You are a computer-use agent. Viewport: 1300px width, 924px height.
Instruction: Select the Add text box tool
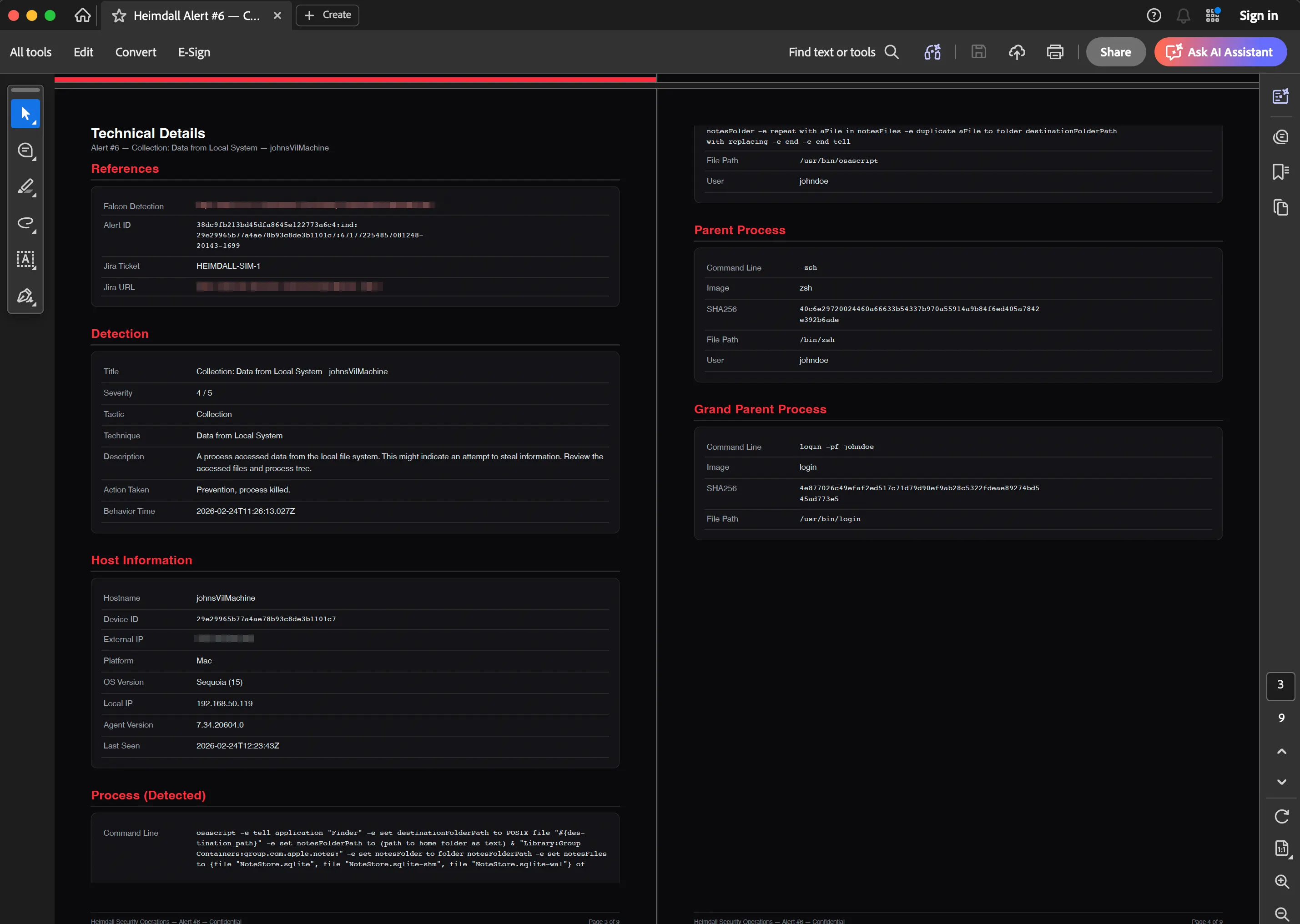[25, 260]
